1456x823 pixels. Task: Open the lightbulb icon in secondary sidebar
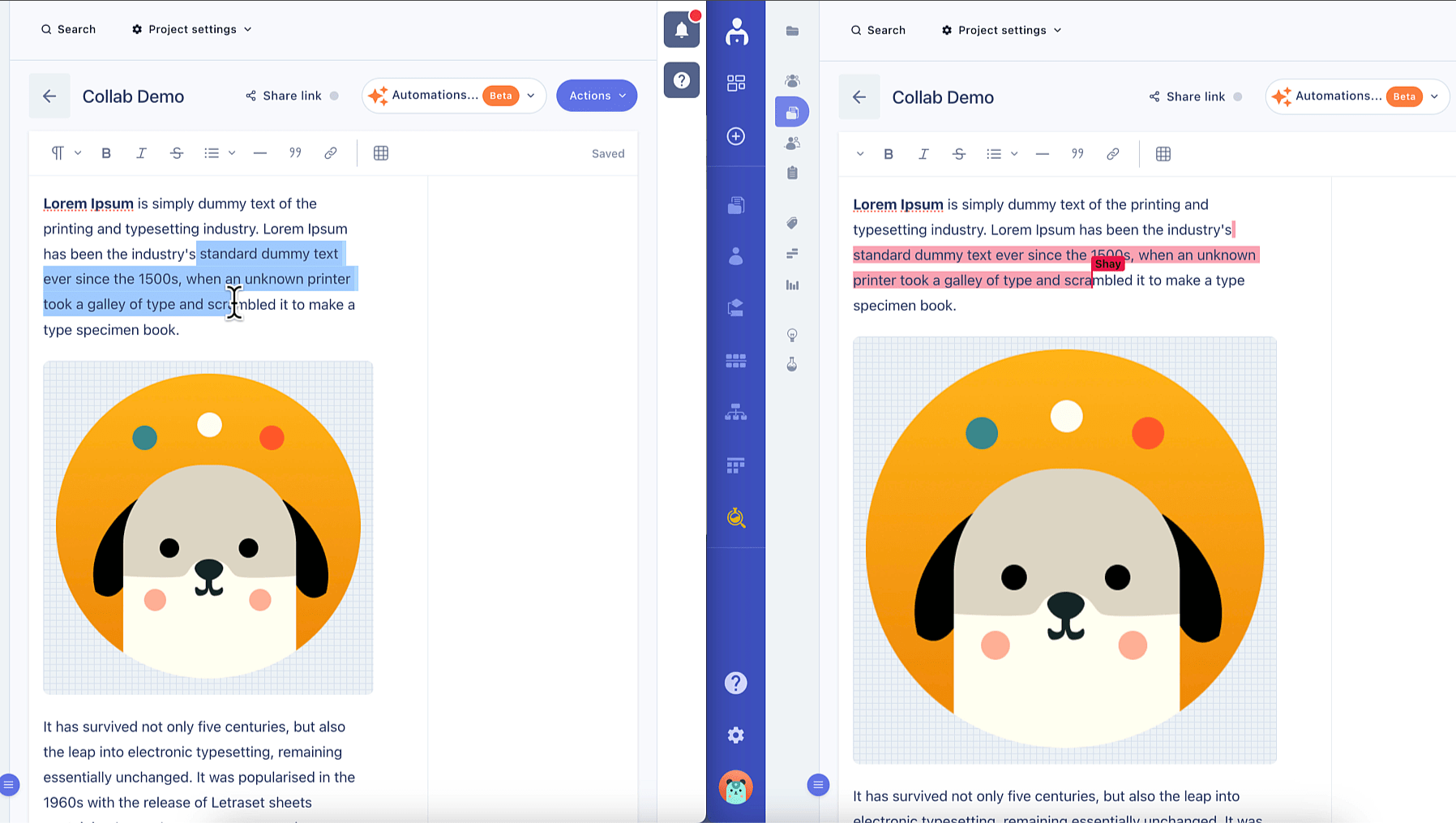click(x=792, y=335)
